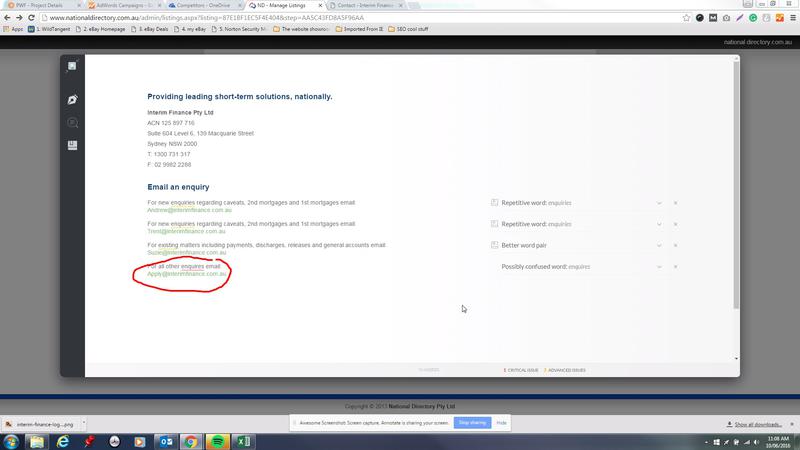Switch to the 'PWF - Project Details' tab
Viewport: 800px width, 450px height.
pos(42,5)
